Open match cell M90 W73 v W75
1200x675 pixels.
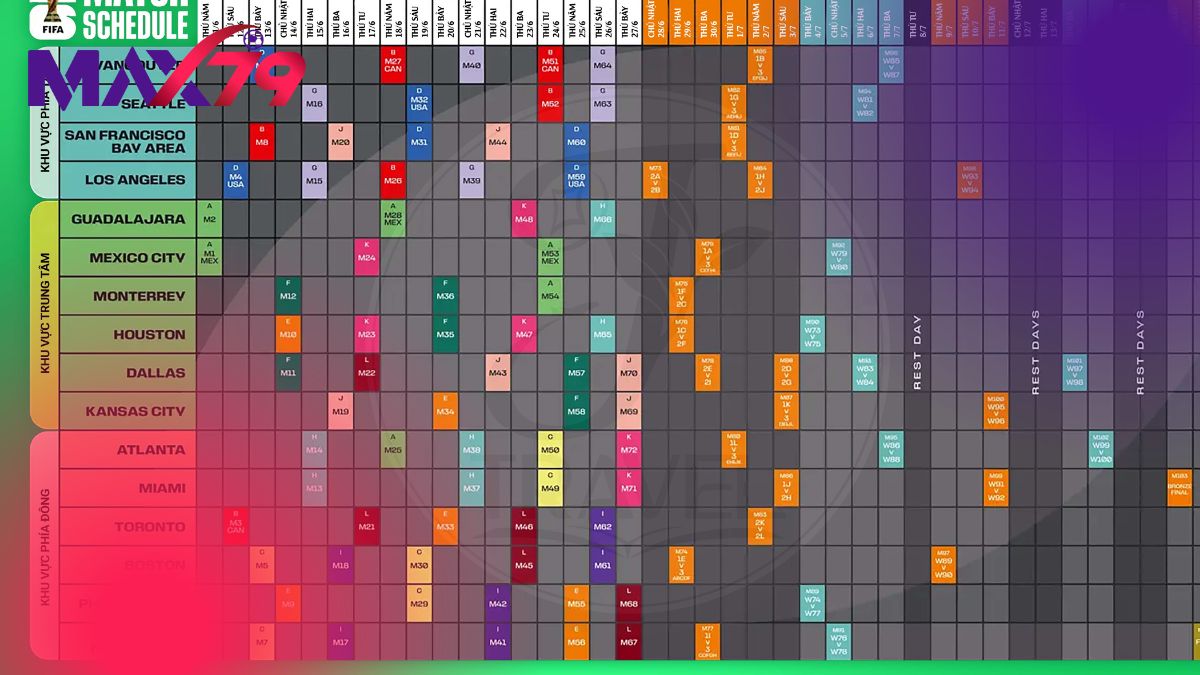click(813, 335)
